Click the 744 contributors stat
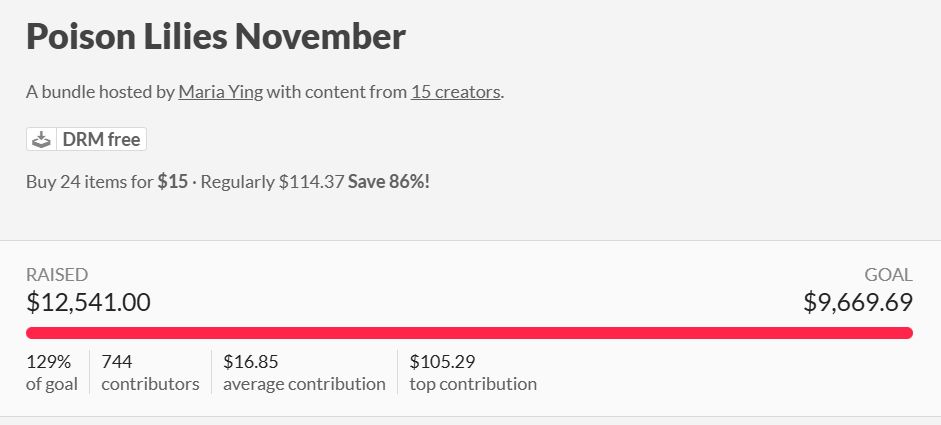 pyautogui.click(x=150, y=372)
